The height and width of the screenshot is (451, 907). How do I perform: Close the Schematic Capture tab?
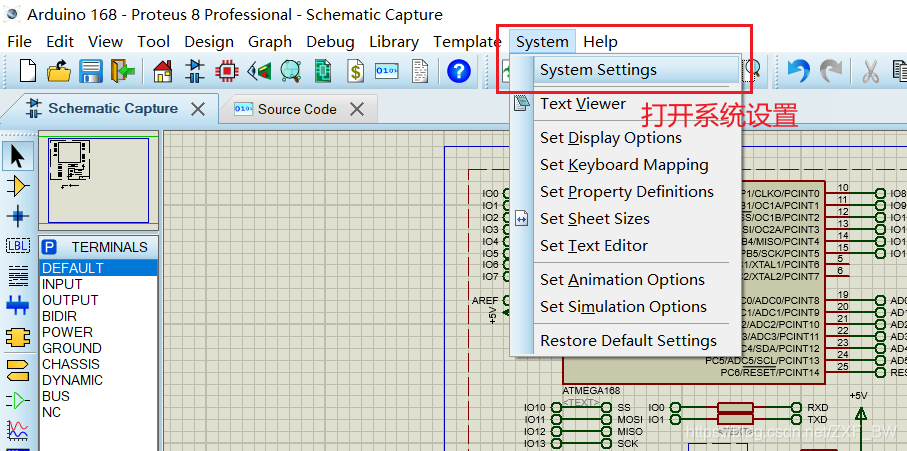click(198, 109)
